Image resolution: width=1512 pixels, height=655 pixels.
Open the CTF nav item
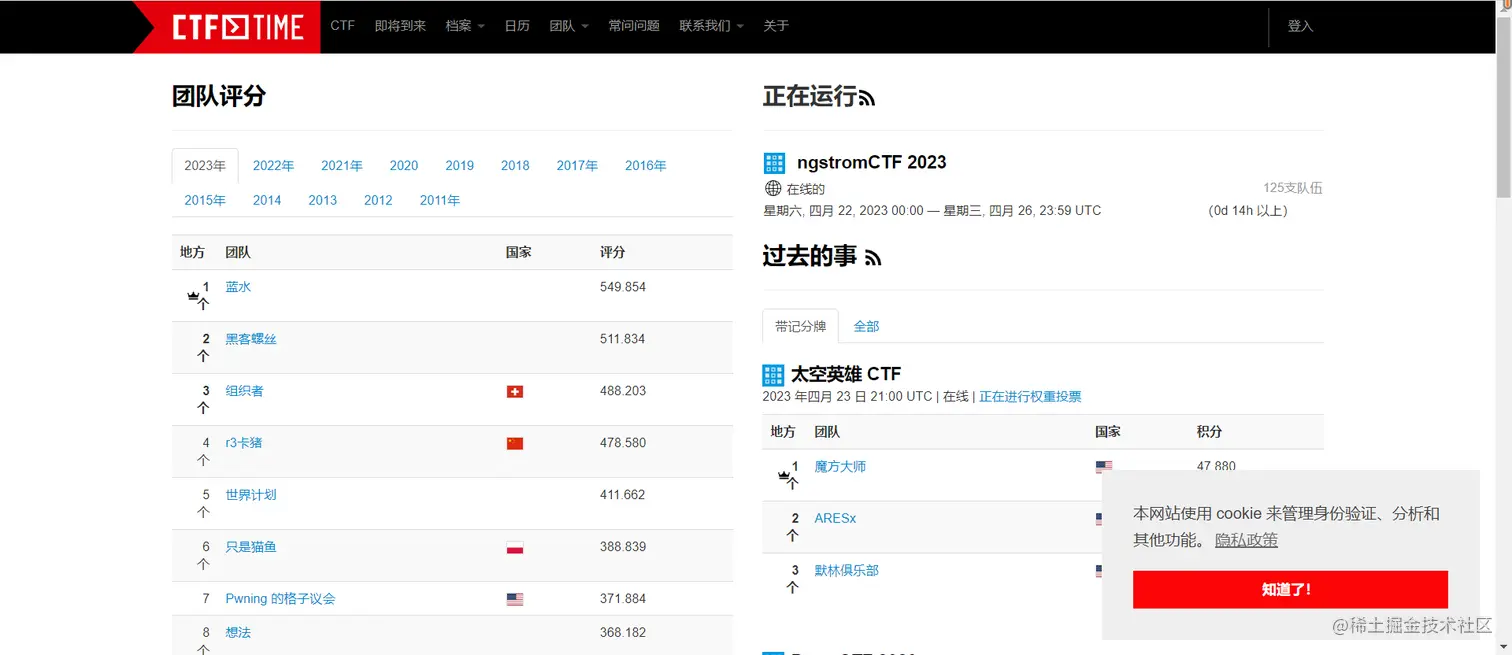(343, 26)
